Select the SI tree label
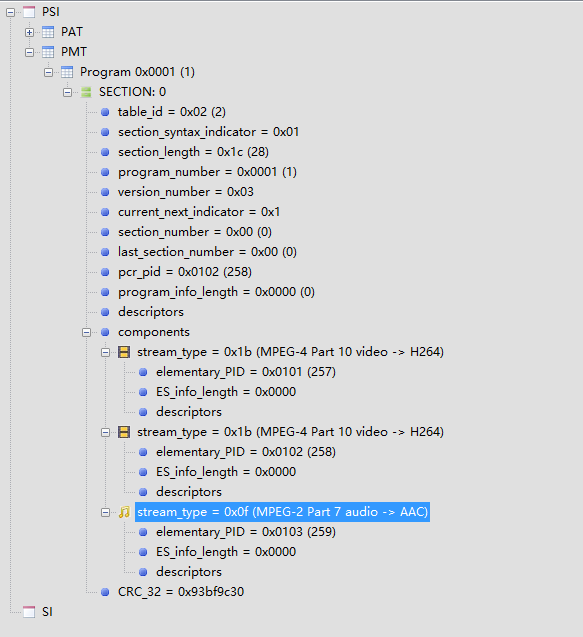 (48, 612)
